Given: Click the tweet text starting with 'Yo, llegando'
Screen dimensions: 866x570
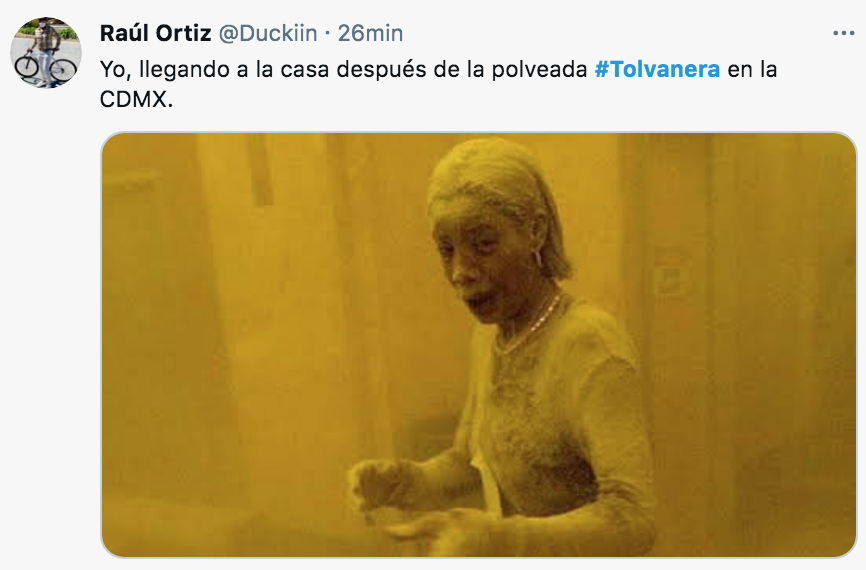Looking at the screenshot, I should tap(439, 84).
